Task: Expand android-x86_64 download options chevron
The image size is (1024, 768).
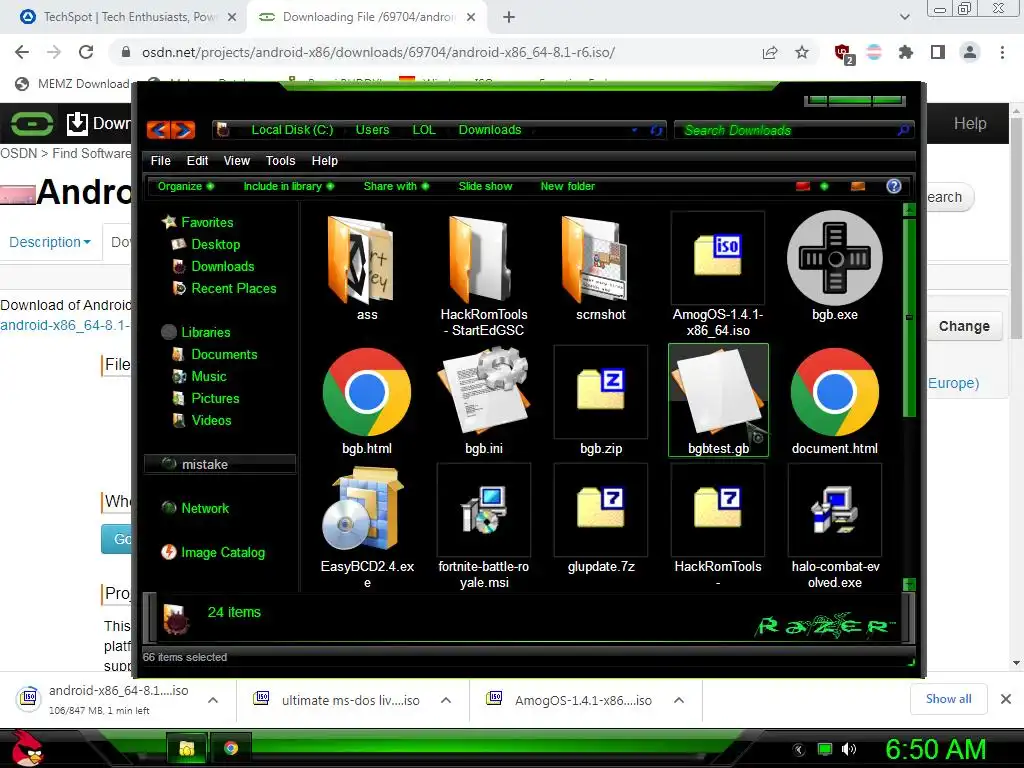Action: pyautogui.click(x=212, y=700)
